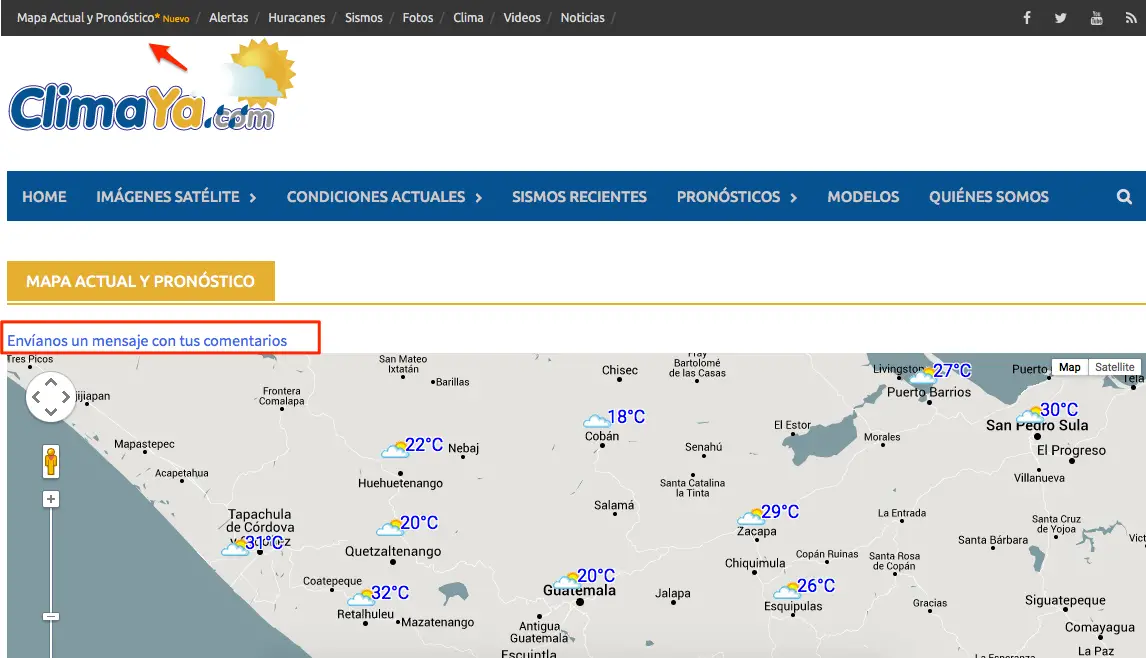1146x658 pixels.
Task: Click the Esquipulas 26°C weather icon
Action: pos(787,590)
